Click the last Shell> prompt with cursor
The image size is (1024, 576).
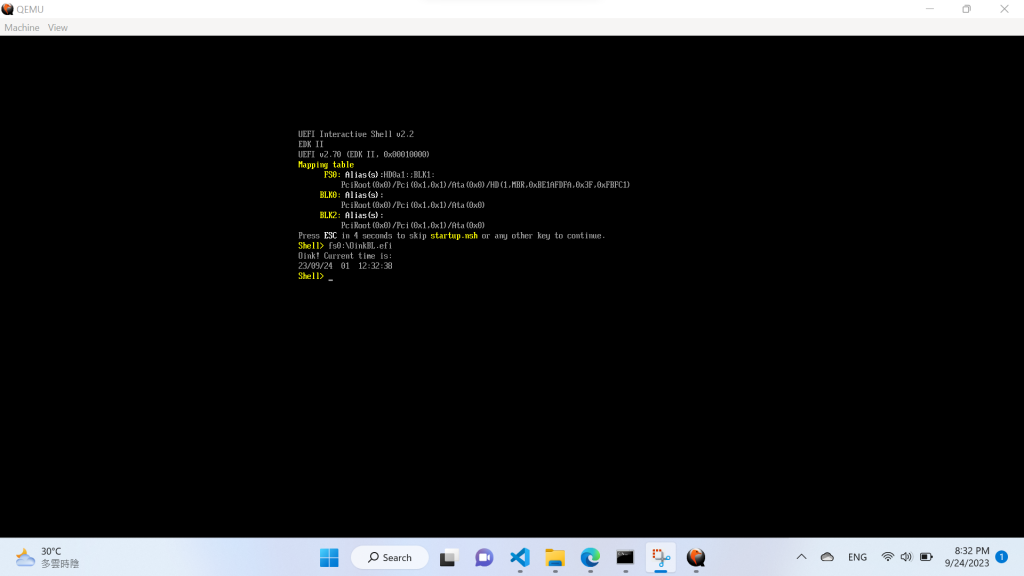tap(315, 276)
